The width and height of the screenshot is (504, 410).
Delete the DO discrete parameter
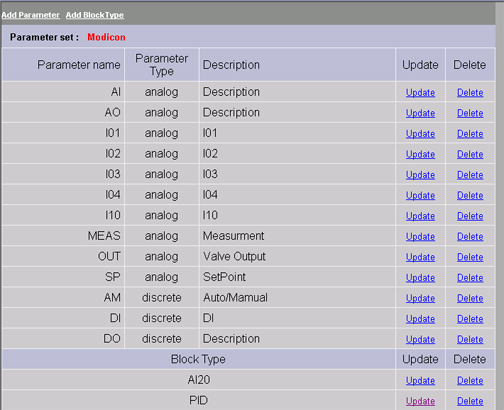470,340
